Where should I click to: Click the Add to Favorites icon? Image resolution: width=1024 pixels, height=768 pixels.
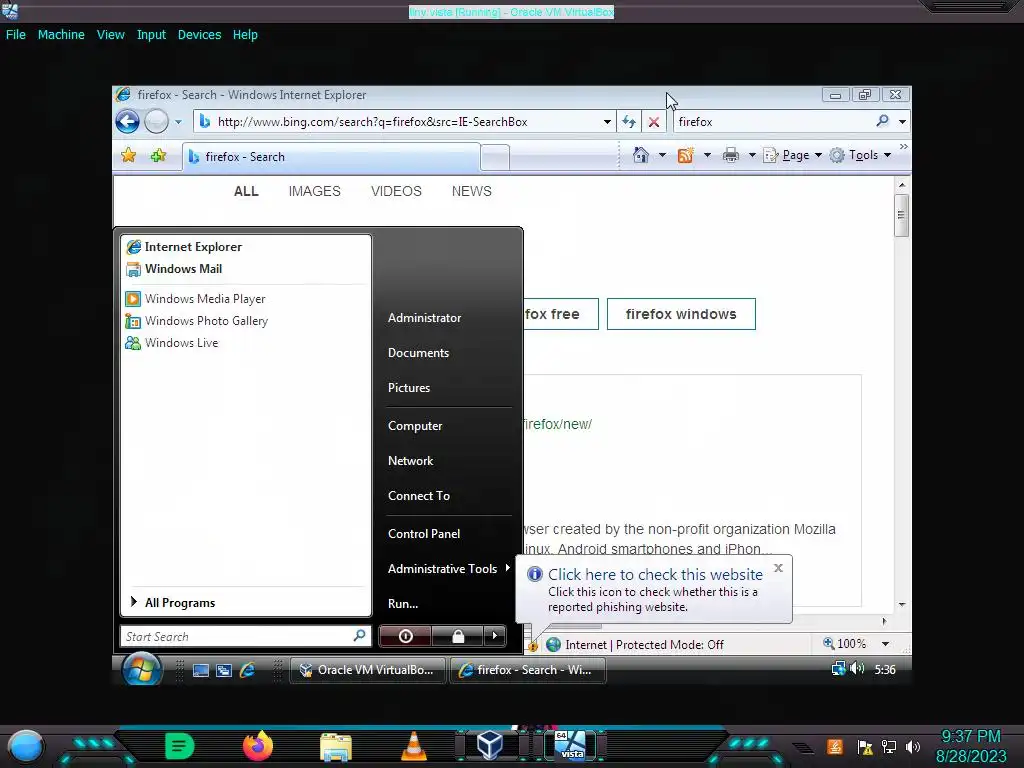coord(158,155)
